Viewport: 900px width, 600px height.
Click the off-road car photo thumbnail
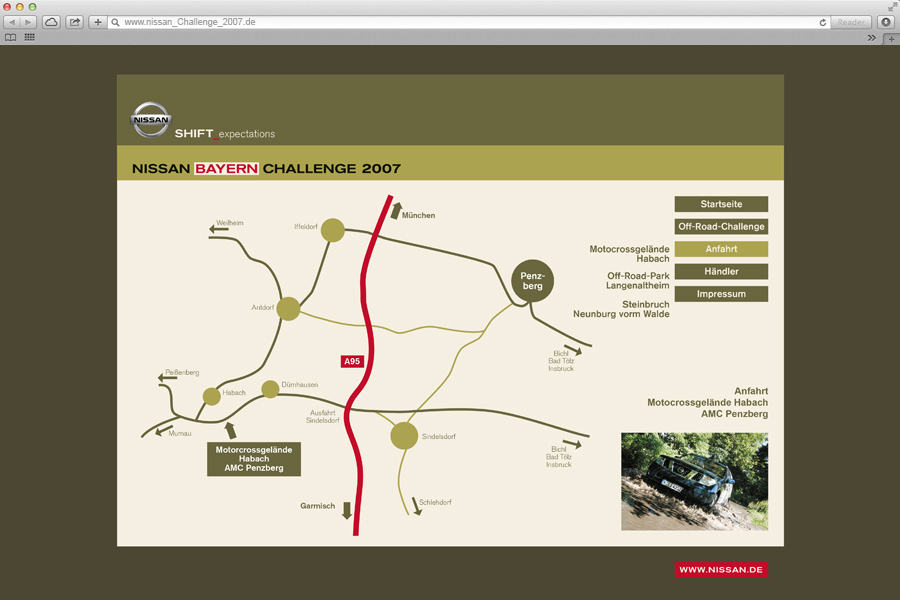click(x=695, y=481)
